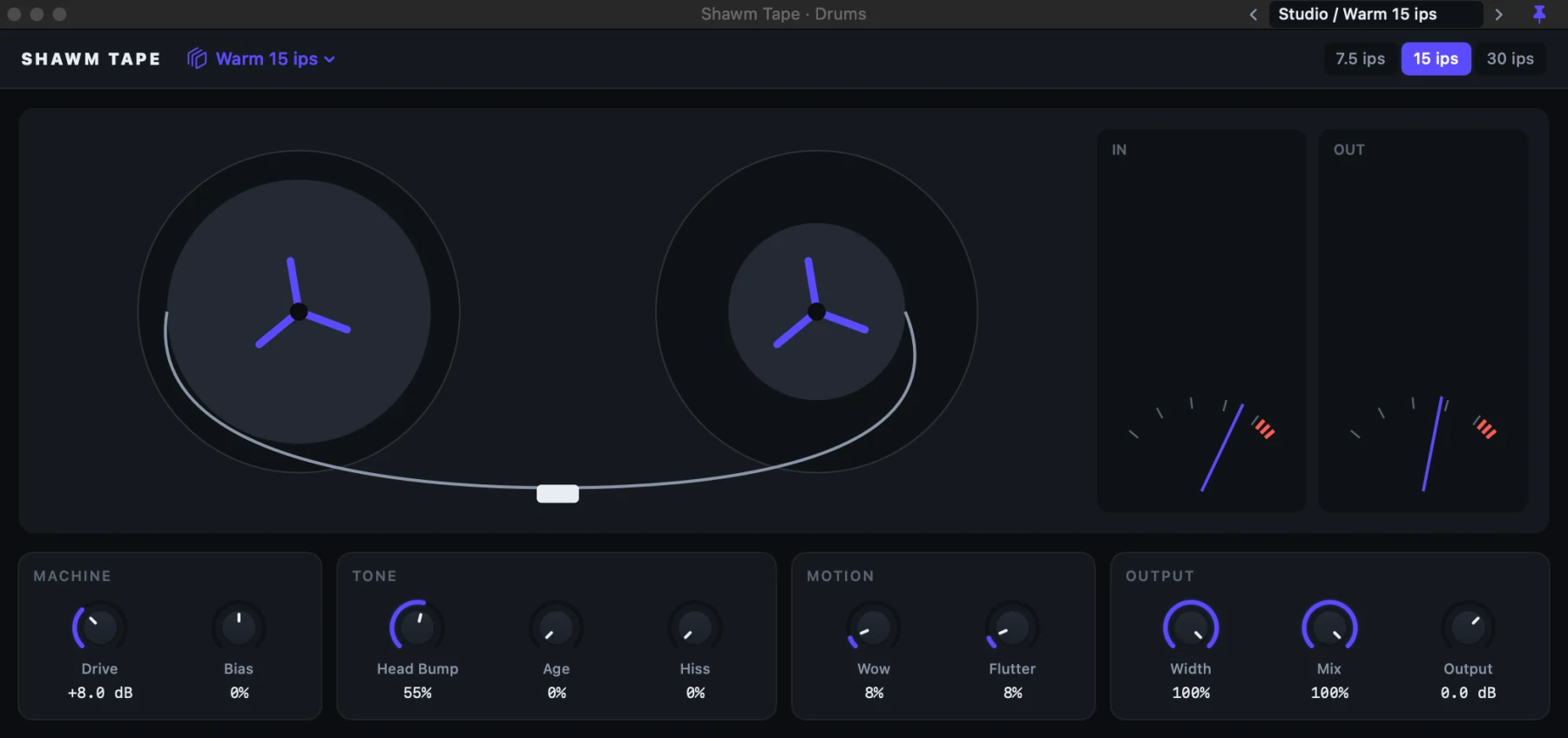
Task: Select the 15 ips tape speed
Action: point(1436,58)
